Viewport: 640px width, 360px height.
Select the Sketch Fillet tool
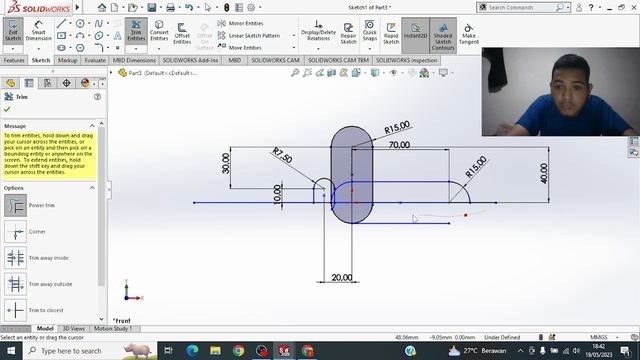pos(99,48)
